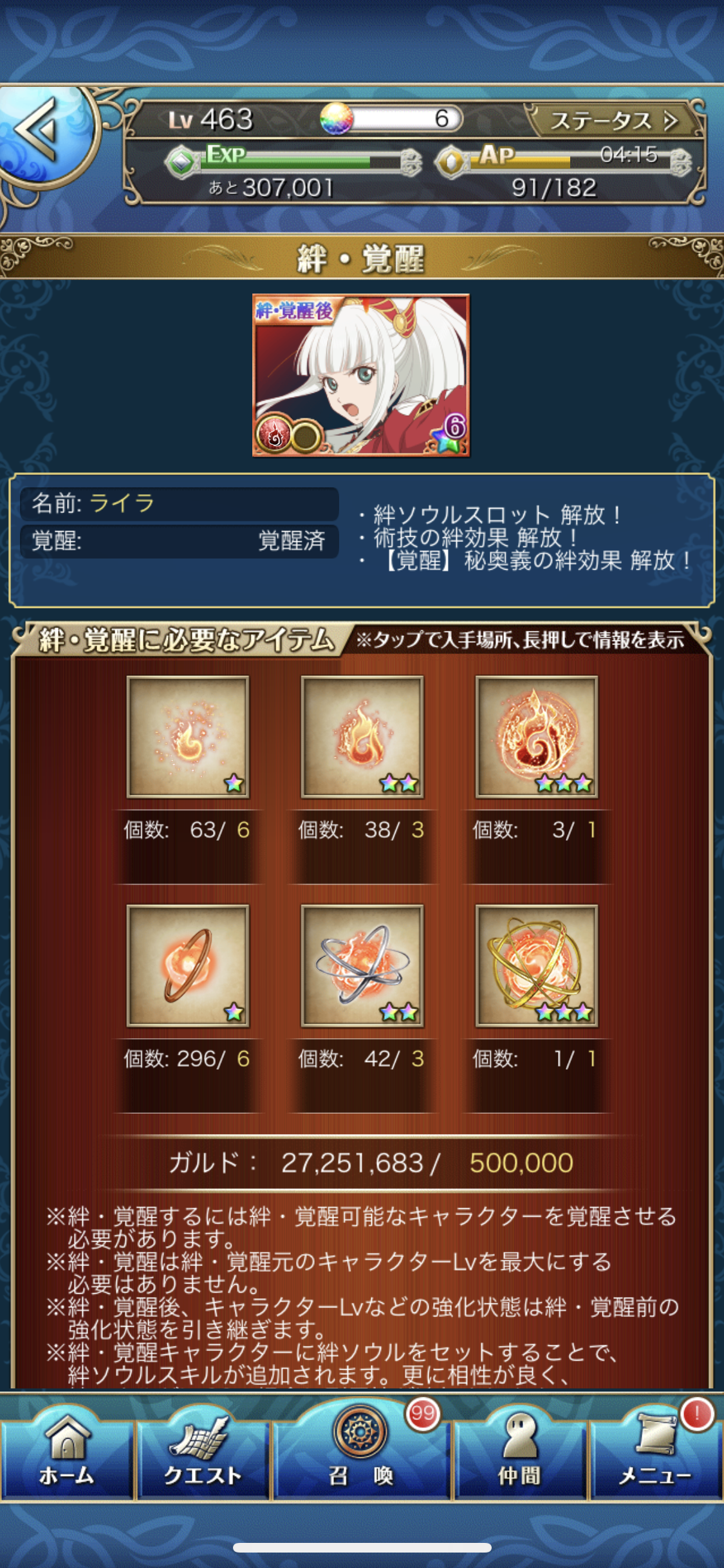The image size is (724, 1568).
Task: Select the two-star silver ring orb item
Action: [362, 966]
